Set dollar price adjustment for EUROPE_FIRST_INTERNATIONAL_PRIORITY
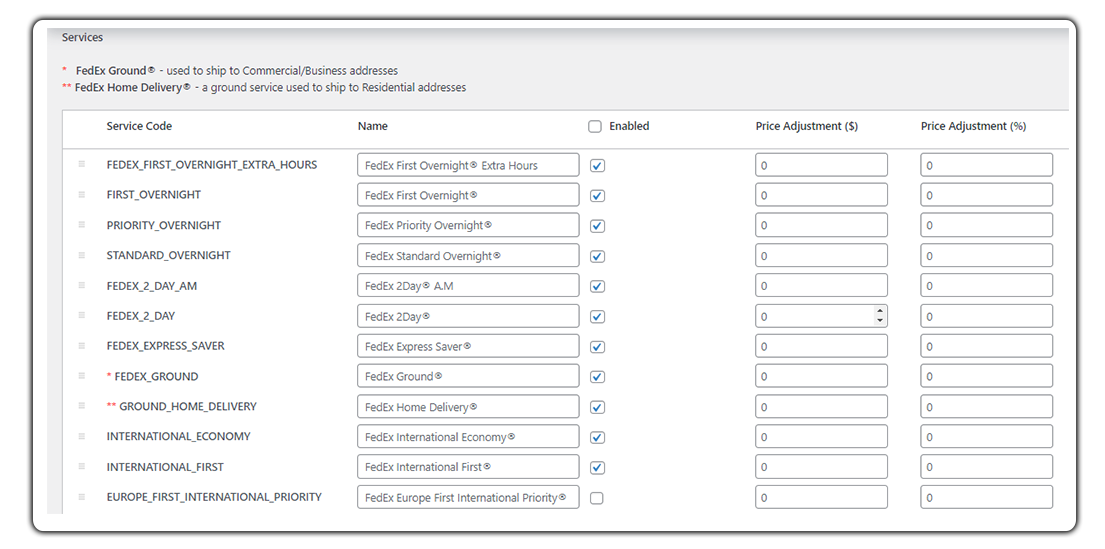The image size is (1105, 549). coord(821,498)
